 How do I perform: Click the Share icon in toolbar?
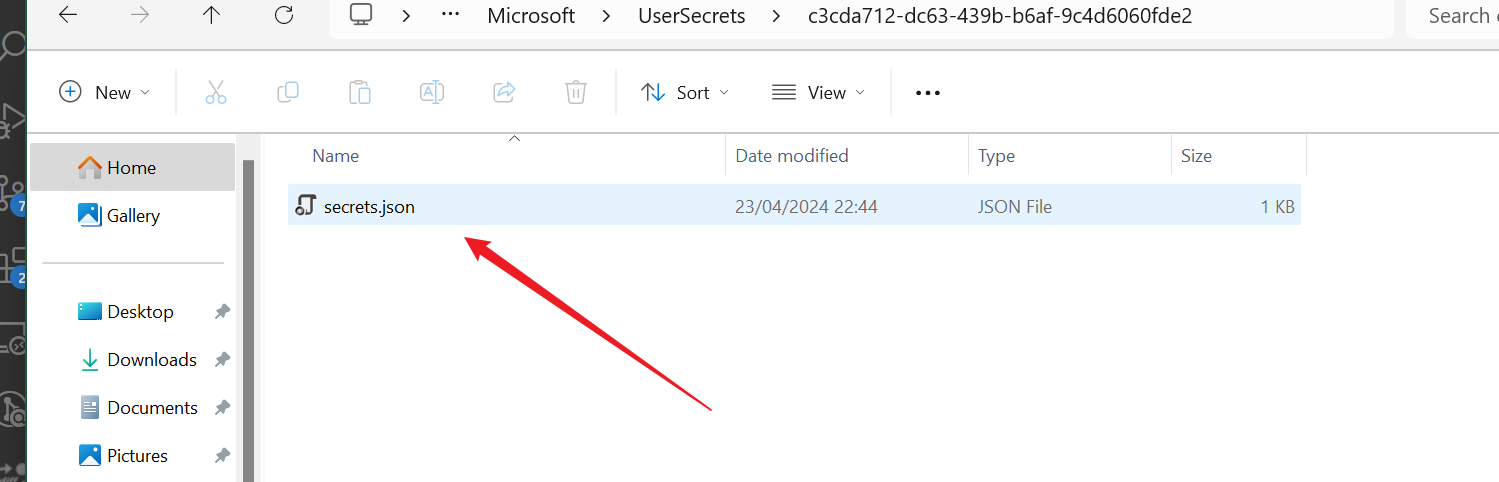point(504,92)
